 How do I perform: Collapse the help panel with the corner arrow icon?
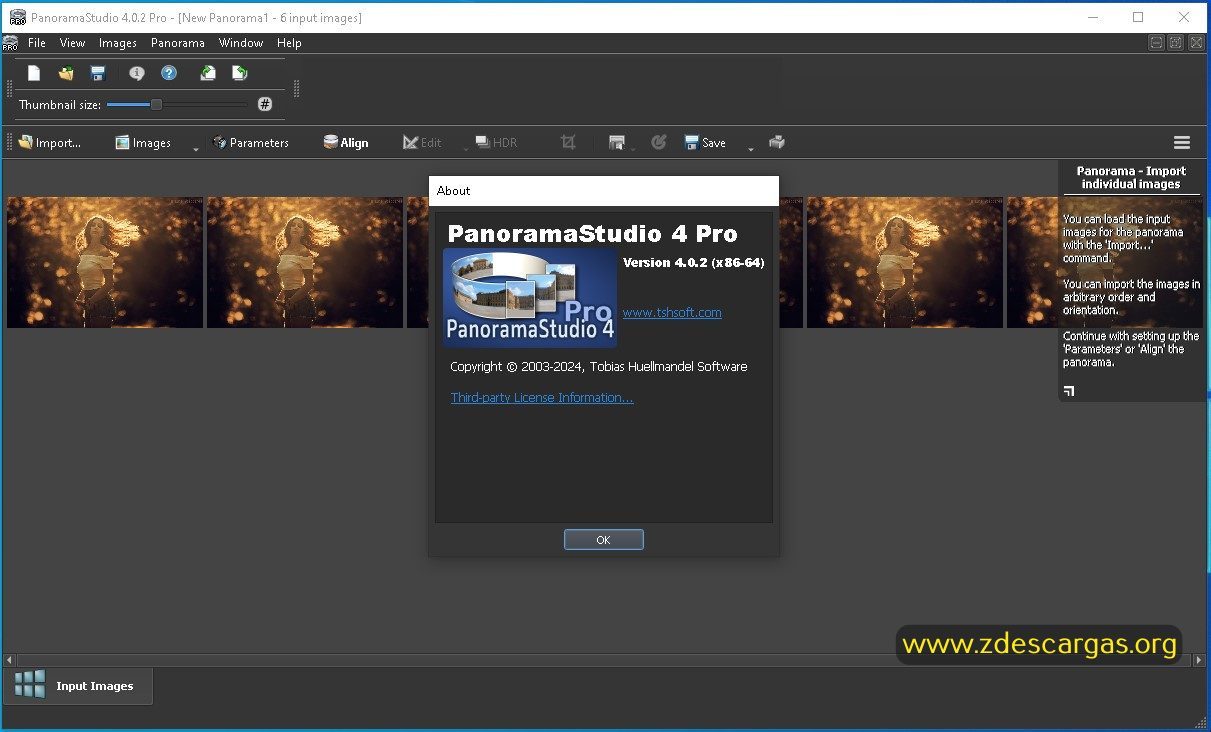[x=1069, y=391]
